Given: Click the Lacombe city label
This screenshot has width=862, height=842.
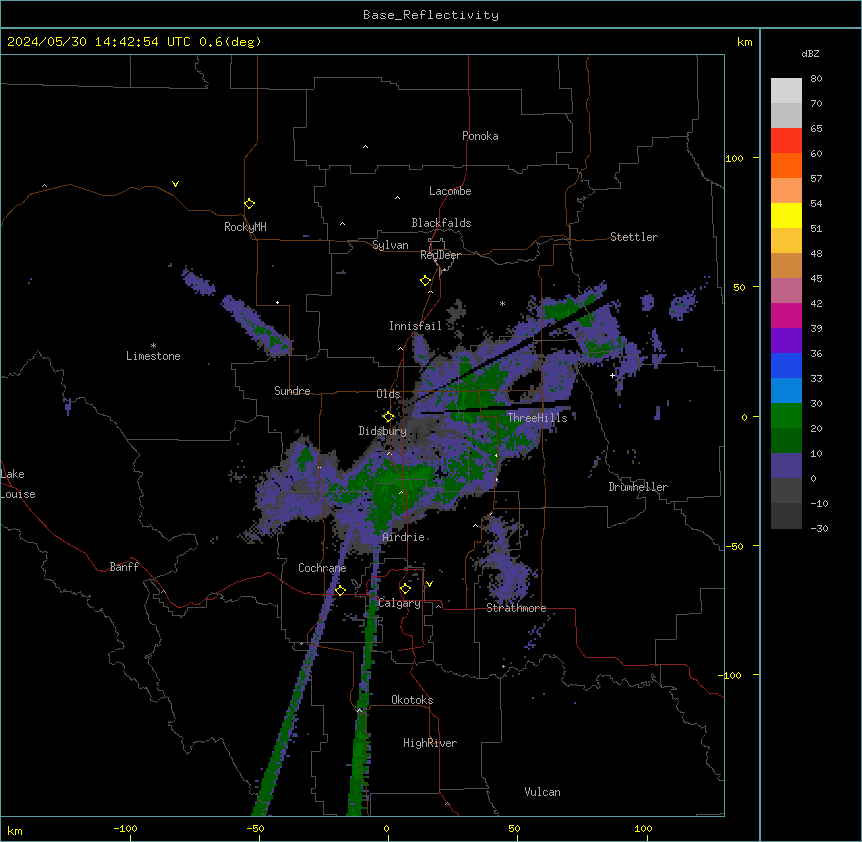Looking at the screenshot, I should click(450, 191).
